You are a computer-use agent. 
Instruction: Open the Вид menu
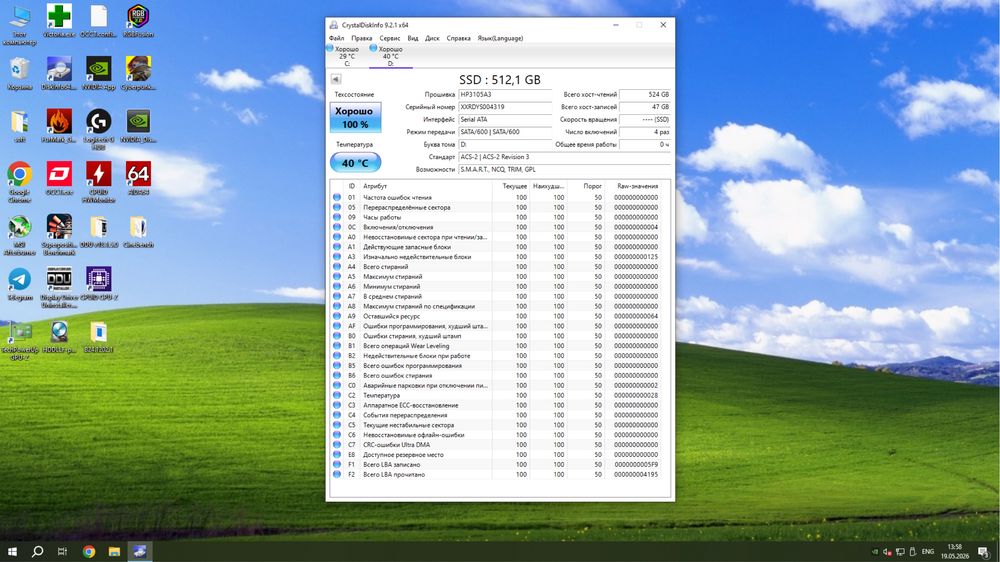[x=413, y=38]
